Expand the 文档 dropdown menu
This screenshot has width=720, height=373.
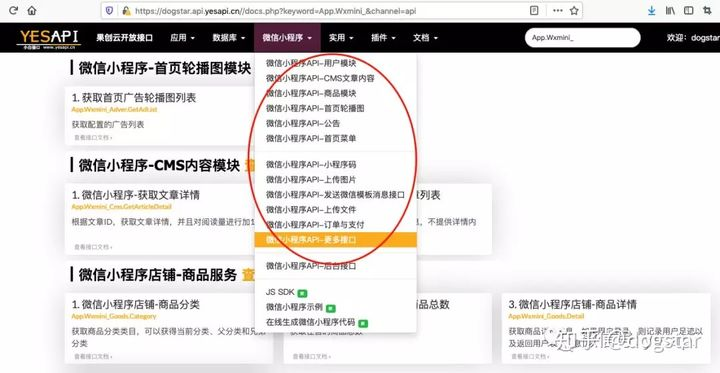[x=425, y=38]
